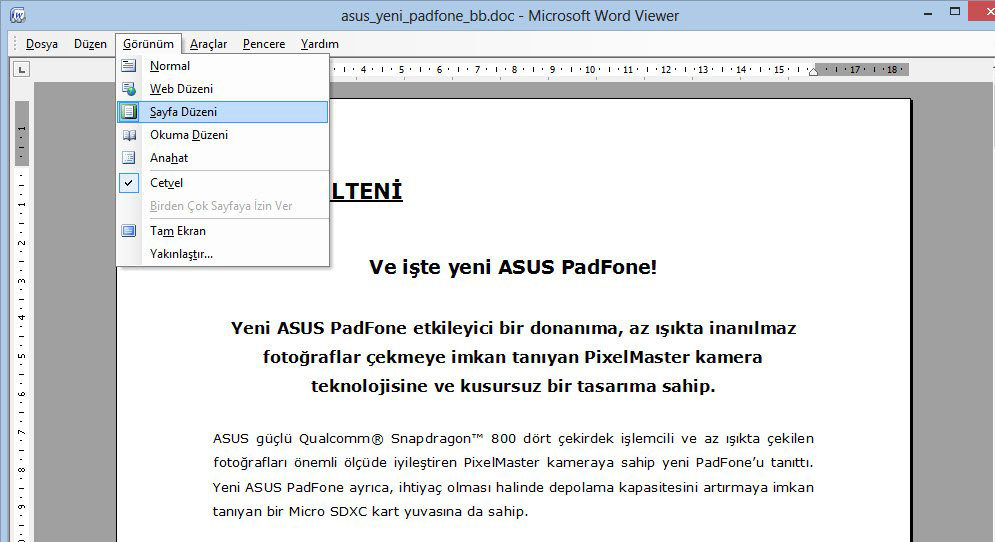995x542 pixels.
Task: Click the word "PixelMaster" in bold subtitle
Action: (x=636, y=357)
